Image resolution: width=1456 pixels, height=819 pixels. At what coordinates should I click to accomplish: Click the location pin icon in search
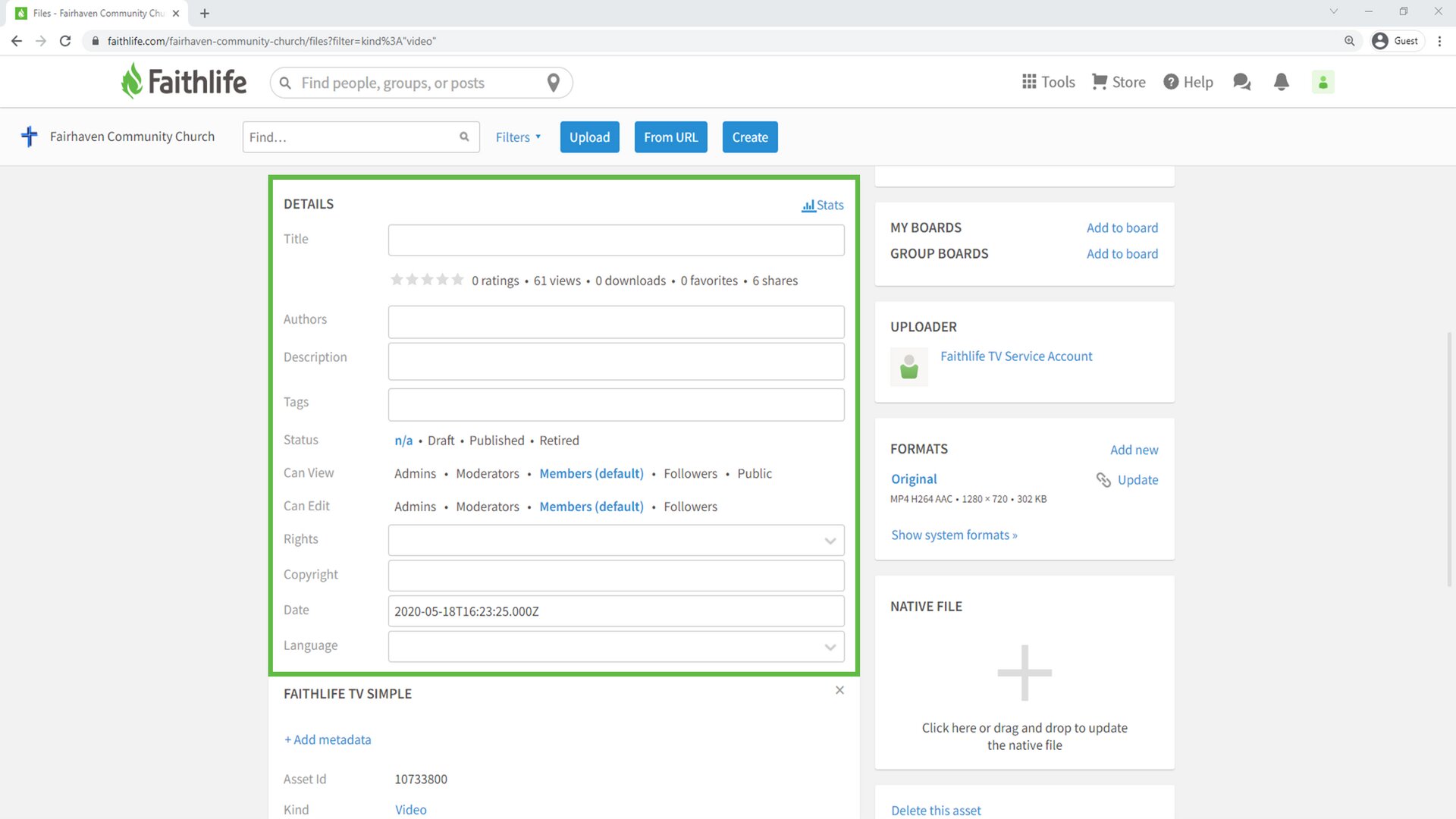pyautogui.click(x=554, y=83)
